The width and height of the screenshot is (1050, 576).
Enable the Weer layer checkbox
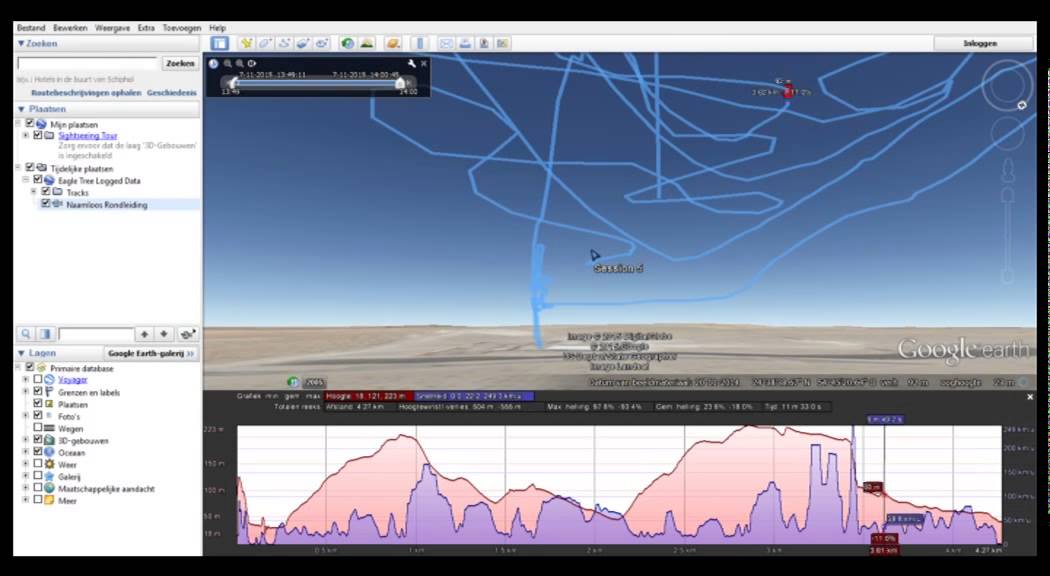point(38,464)
